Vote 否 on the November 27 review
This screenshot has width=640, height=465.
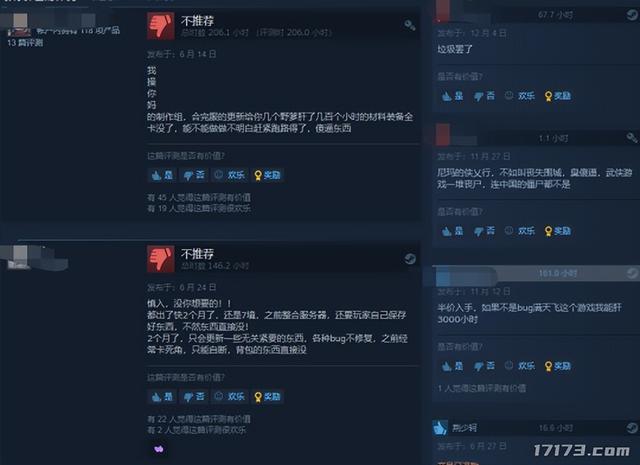pos(484,231)
